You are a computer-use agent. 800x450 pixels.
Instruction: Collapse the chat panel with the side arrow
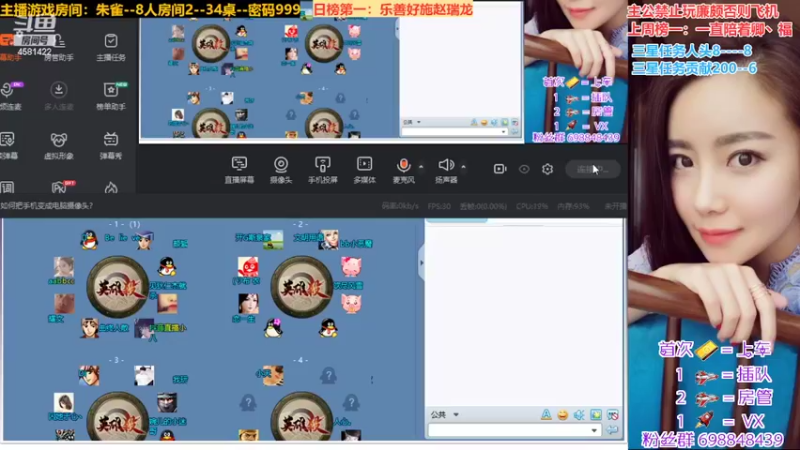(421, 263)
